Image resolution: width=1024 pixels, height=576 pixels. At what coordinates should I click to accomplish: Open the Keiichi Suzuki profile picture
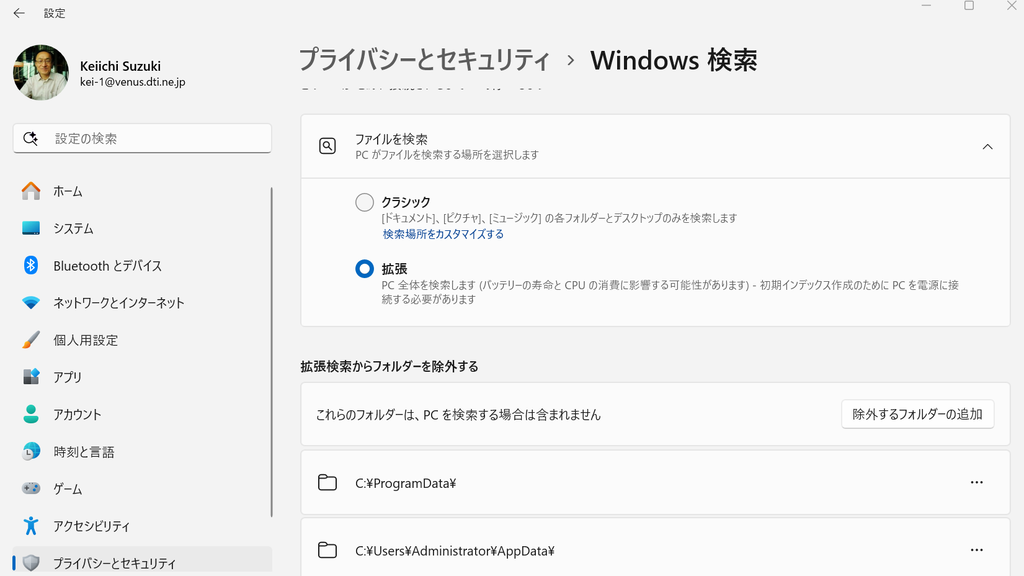coord(40,72)
